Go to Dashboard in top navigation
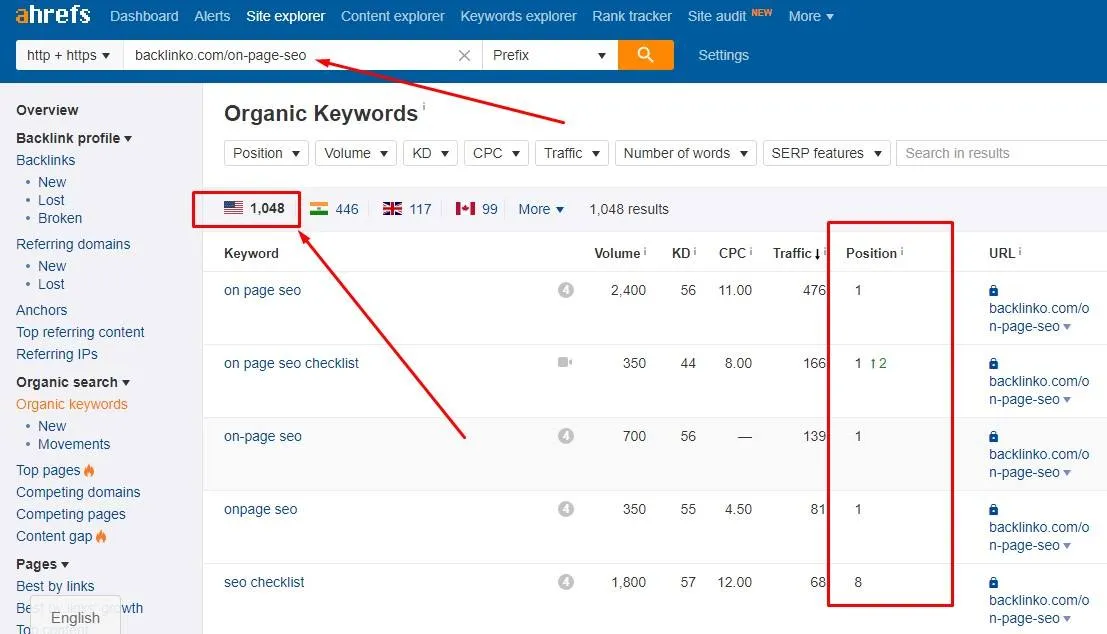 pos(144,16)
